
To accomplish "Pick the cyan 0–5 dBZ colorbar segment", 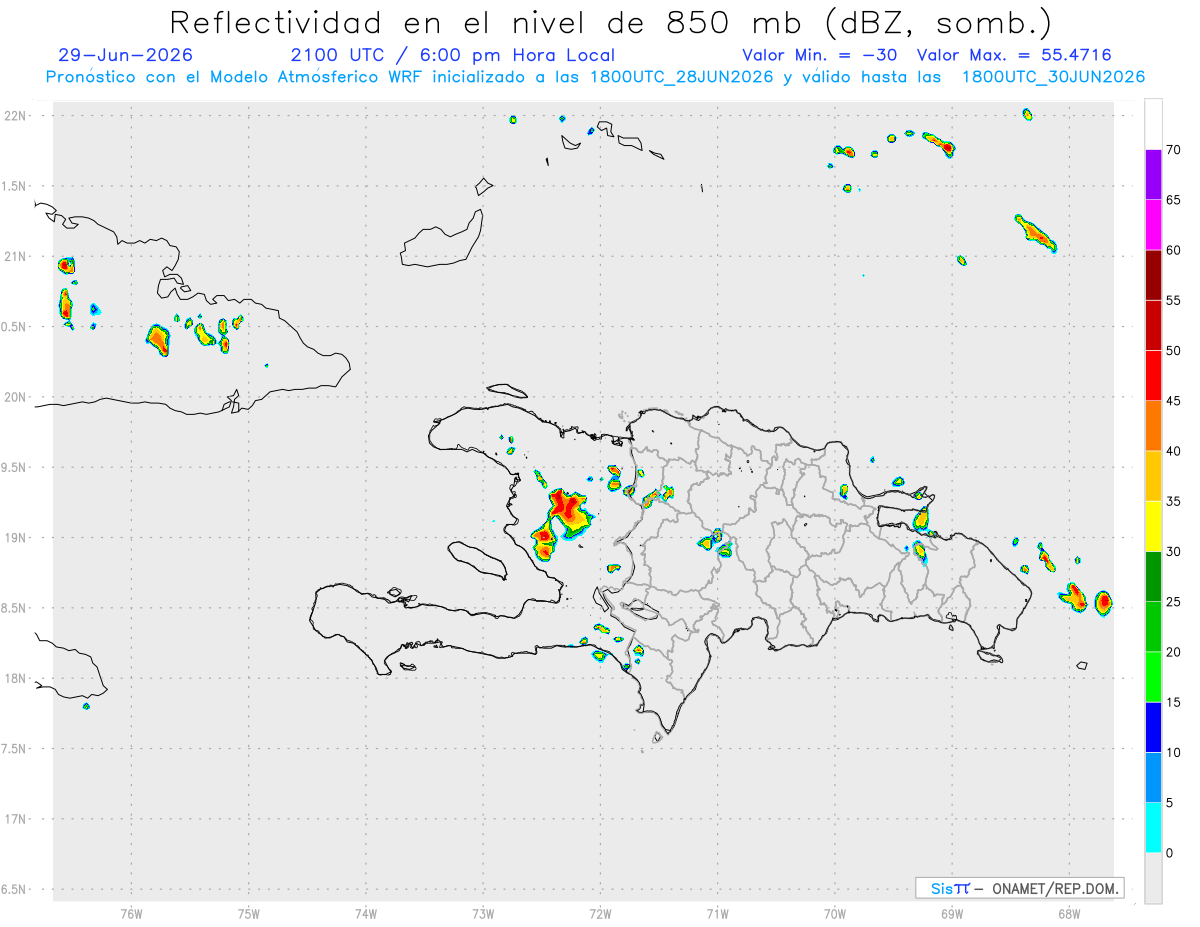I will tap(1153, 827).
